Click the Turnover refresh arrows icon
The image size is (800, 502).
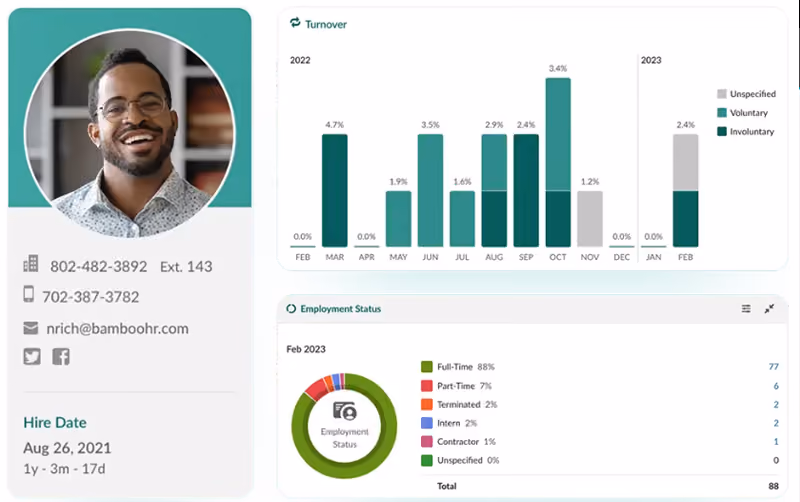295,23
